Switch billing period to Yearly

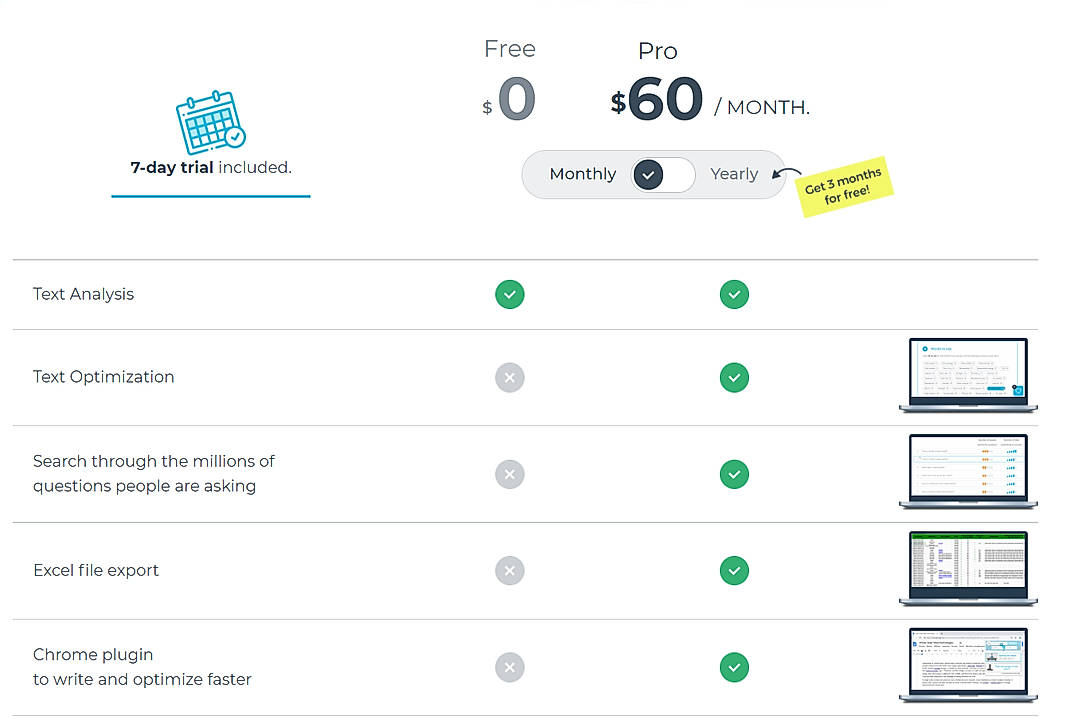pyautogui.click(x=735, y=173)
